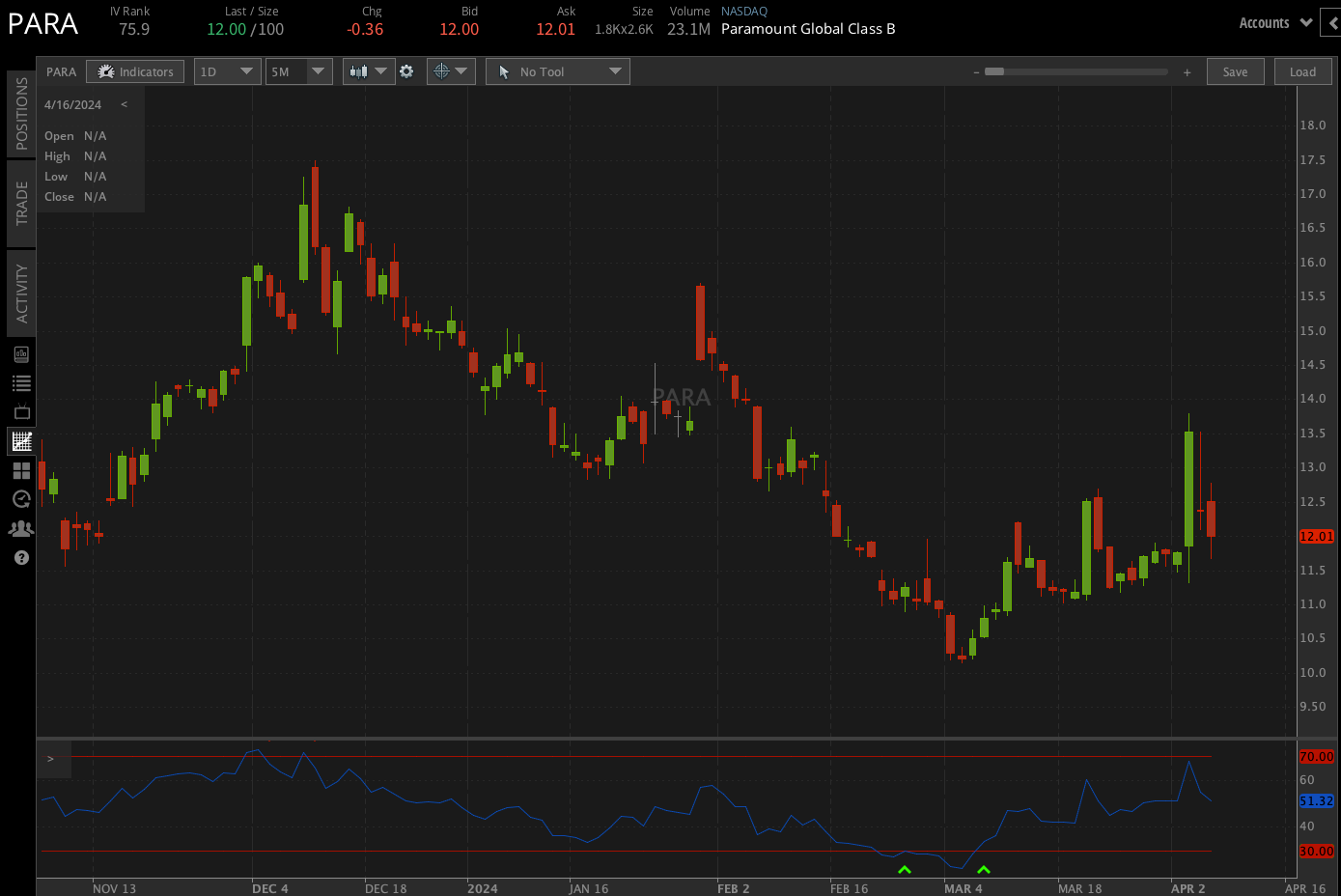Click the community people icon in sidebar

(20, 528)
